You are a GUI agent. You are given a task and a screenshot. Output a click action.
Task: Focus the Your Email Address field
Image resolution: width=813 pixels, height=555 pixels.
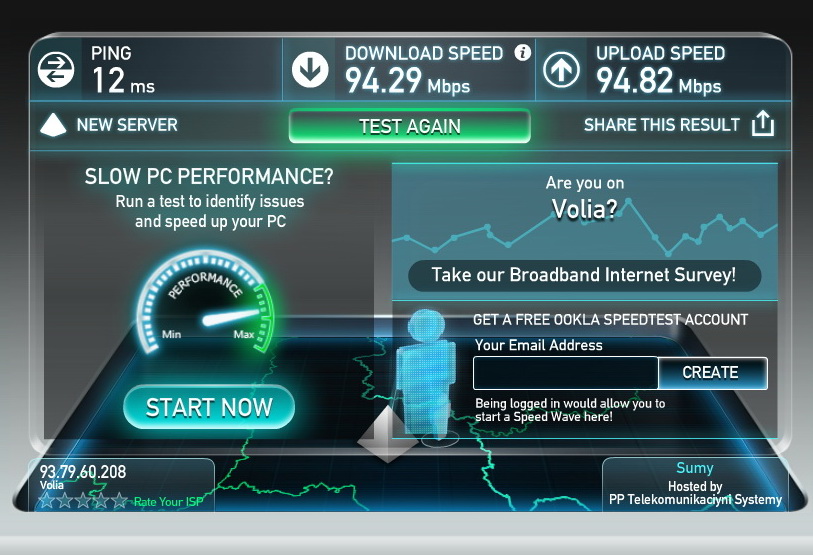pyautogui.click(x=566, y=373)
